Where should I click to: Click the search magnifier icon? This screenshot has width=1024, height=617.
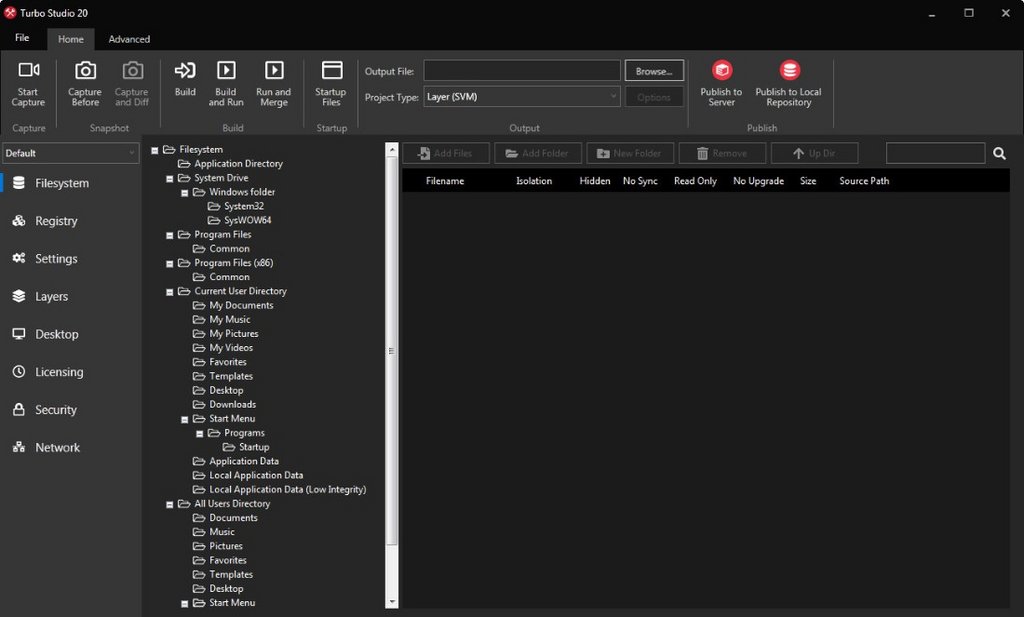[999, 153]
